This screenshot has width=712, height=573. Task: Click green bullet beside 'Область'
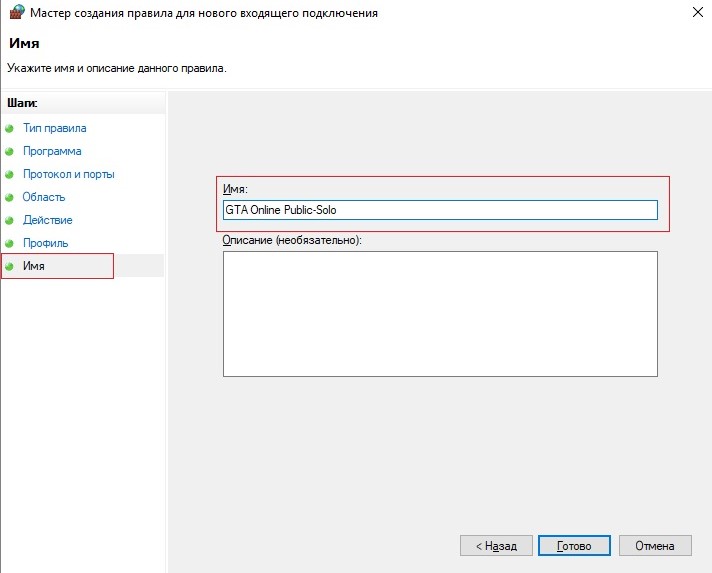[x=10, y=198]
